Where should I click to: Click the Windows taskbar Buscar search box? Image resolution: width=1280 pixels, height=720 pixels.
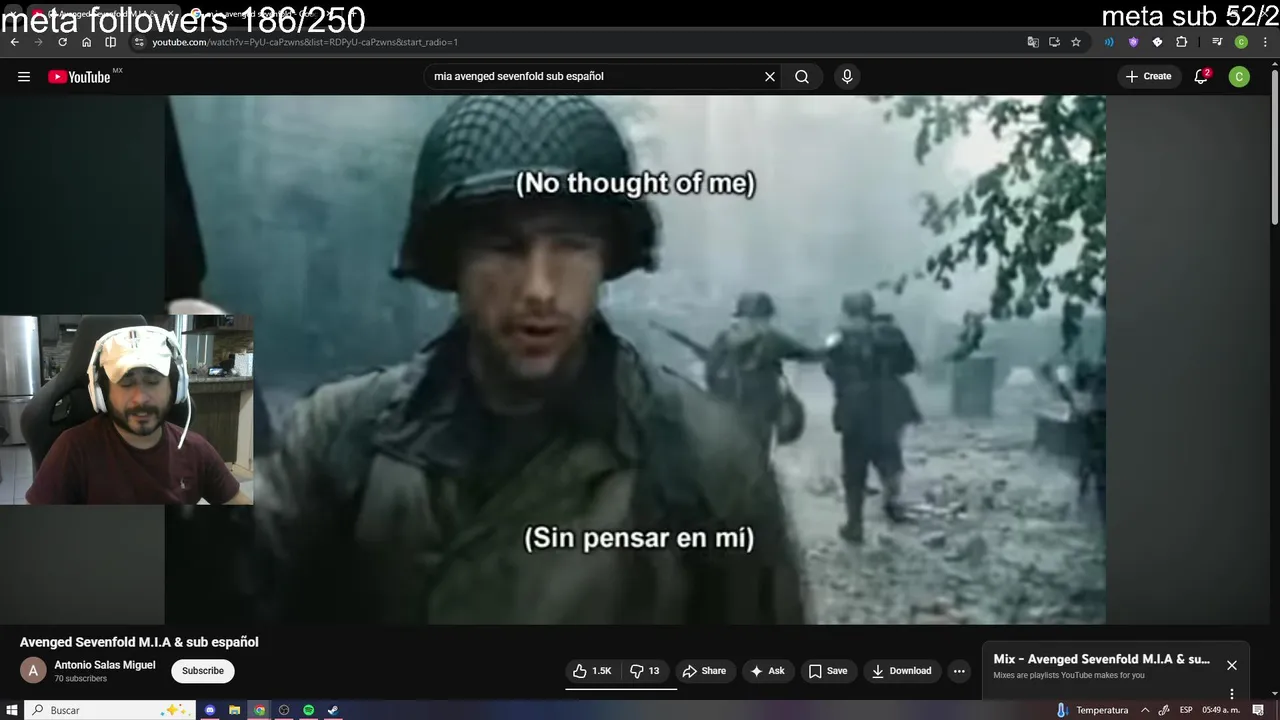110,710
